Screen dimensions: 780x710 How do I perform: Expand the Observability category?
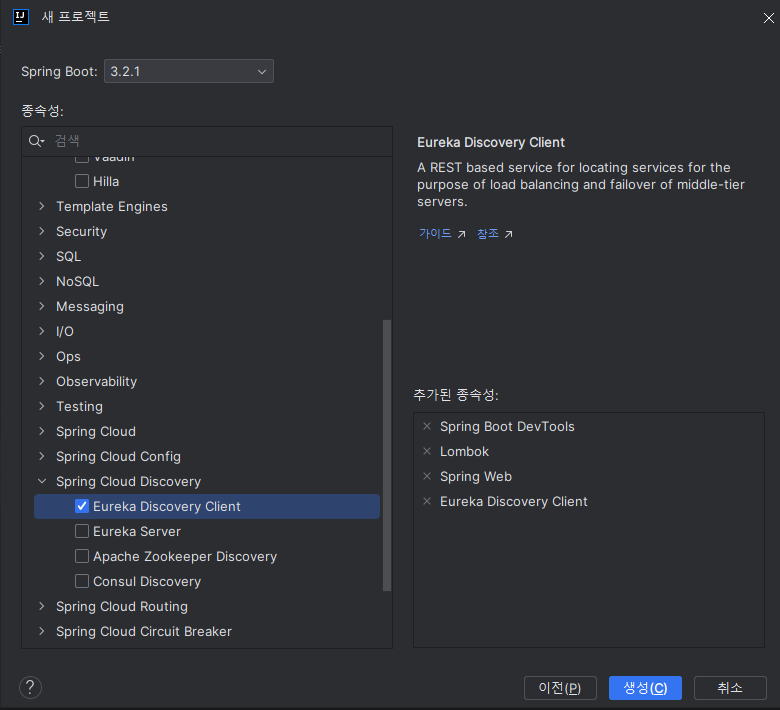point(42,381)
